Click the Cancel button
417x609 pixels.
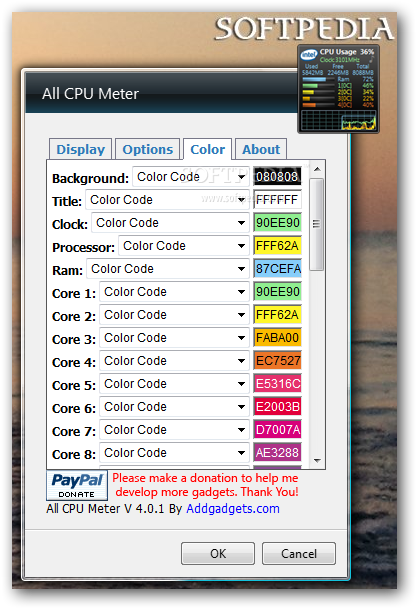click(x=299, y=553)
